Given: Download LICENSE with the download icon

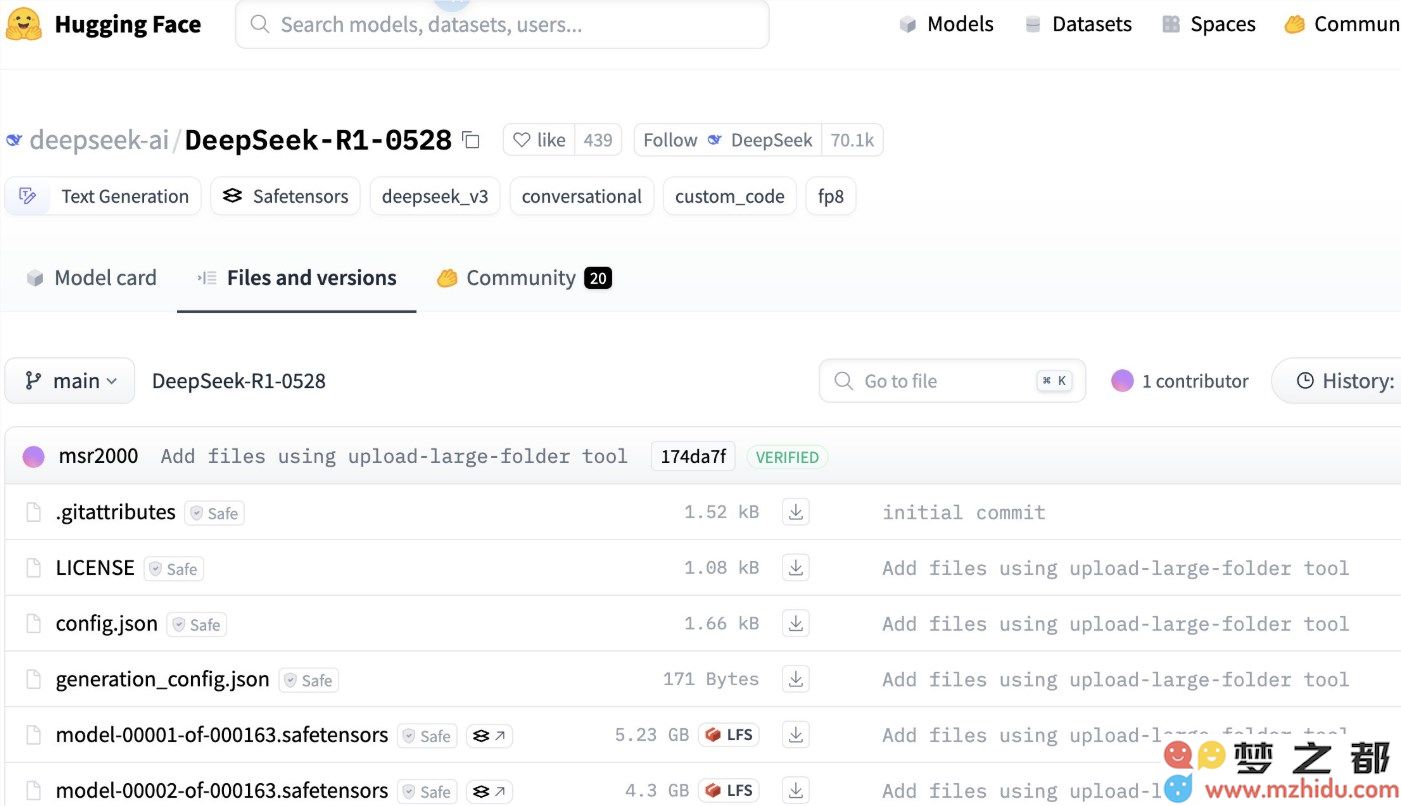Looking at the screenshot, I should click(x=796, y=568).
